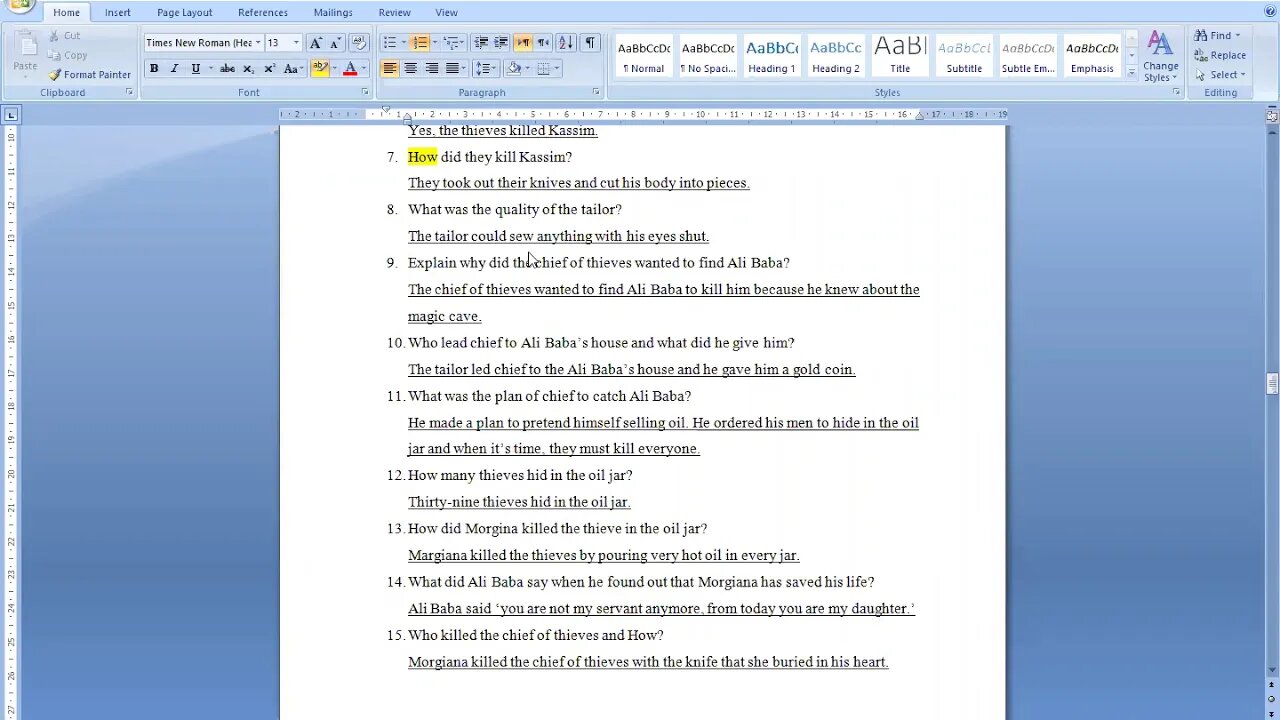The width and height of the screenshot is (1280, 720).
Task: Open the highlight color dropdown arrow
Action: pos(333,69)
